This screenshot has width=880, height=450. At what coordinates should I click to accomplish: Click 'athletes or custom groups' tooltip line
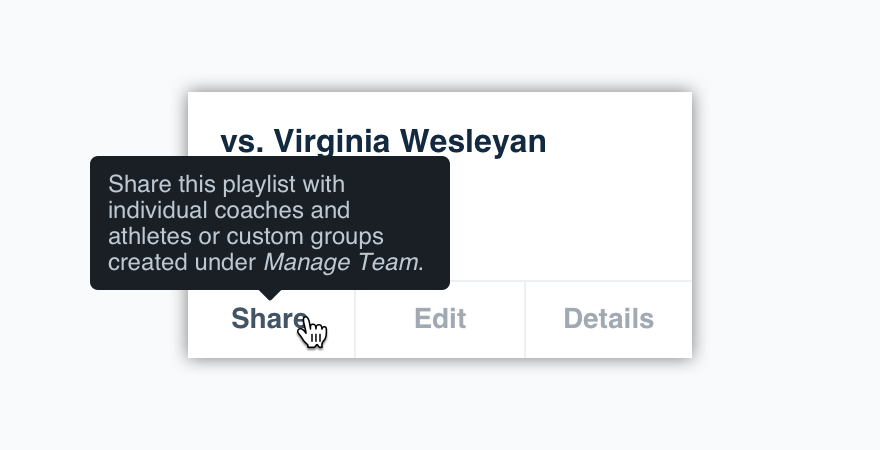pos(246,236)
